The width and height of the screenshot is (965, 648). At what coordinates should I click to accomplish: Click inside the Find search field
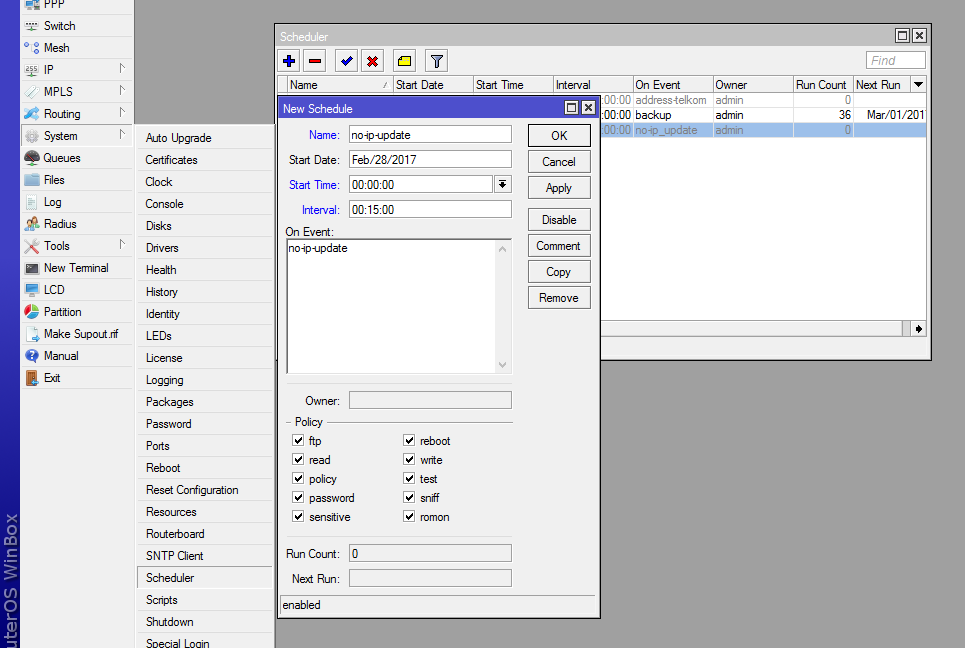point(895,59)
